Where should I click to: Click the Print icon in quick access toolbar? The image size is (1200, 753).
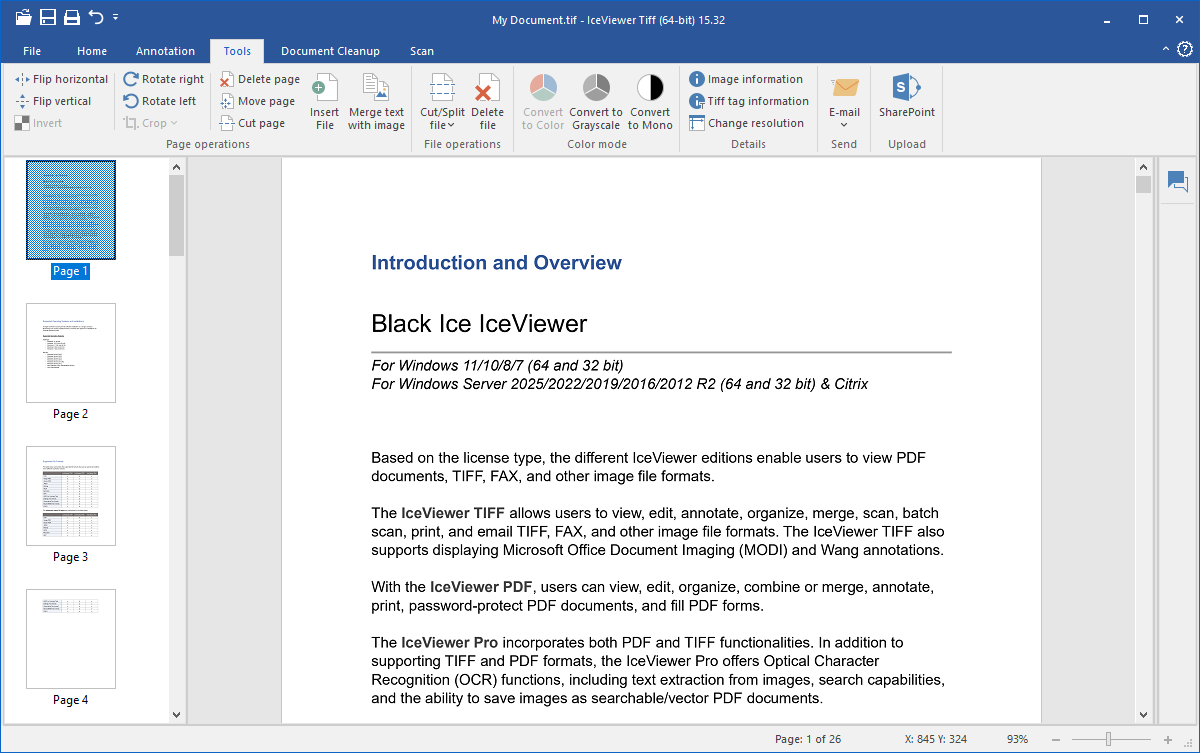click(72, 17)
